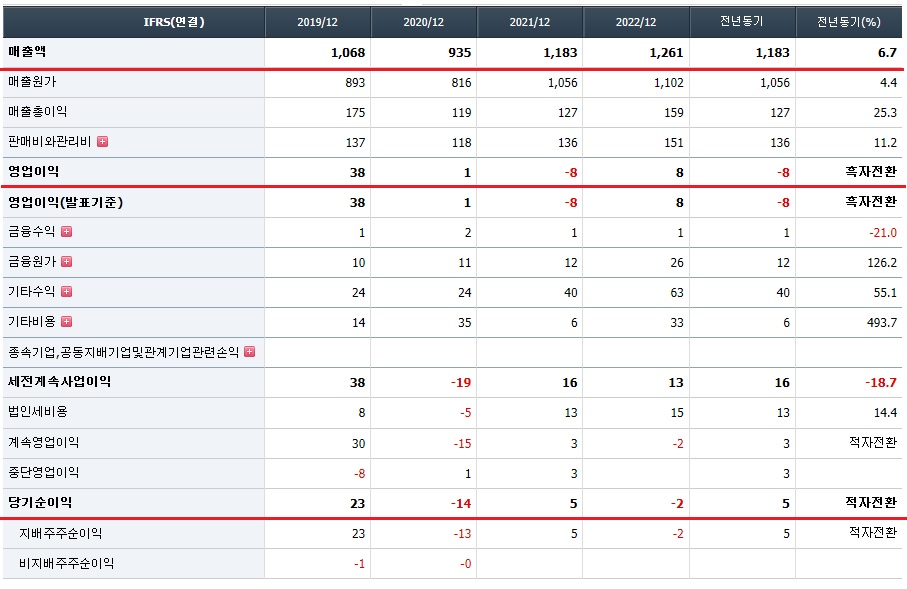Expand the 판매비와관리비 row plus icon

click(x=102, y=142)
